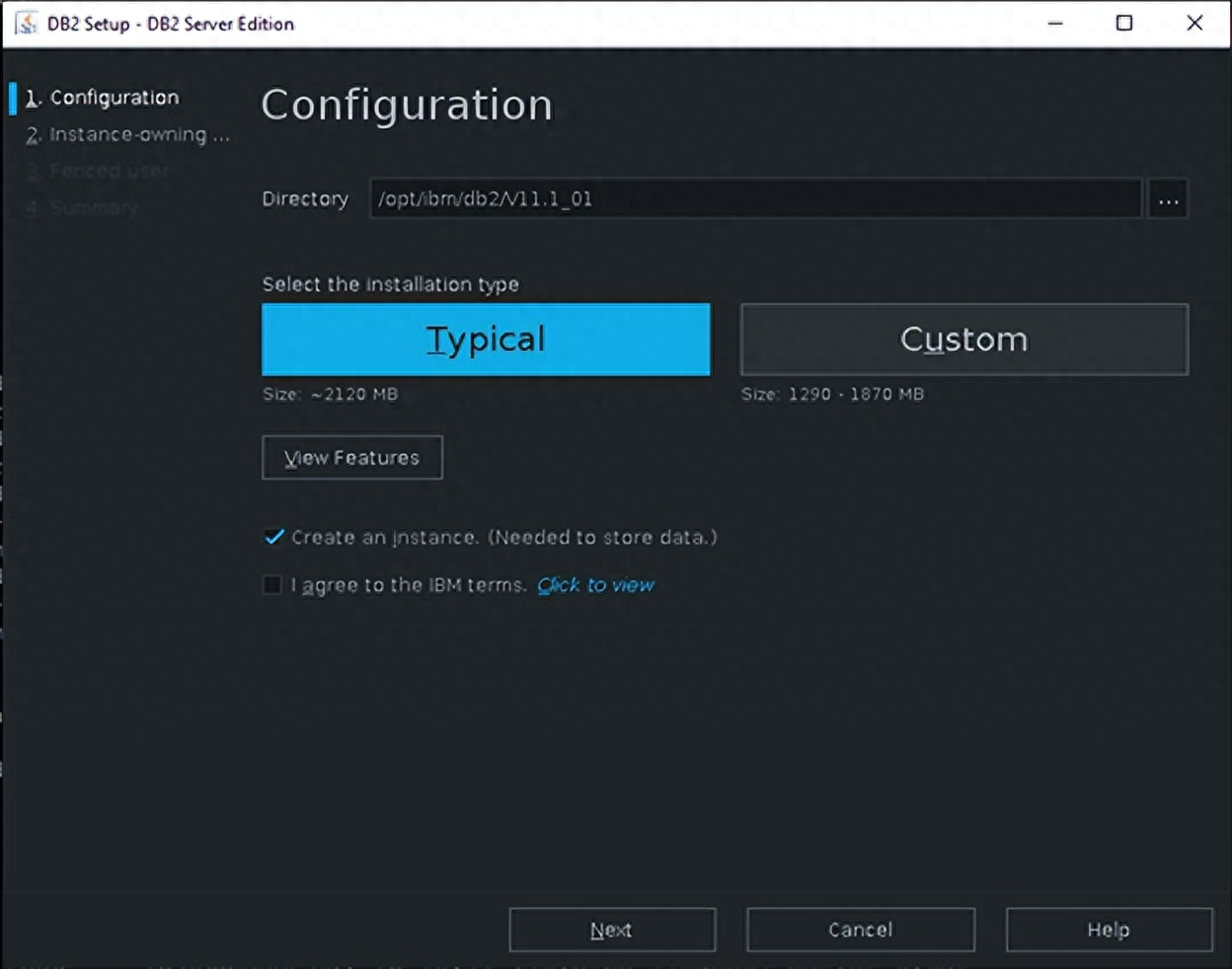The image size is (1232, 969).
Task: Open IBM terms via Click to view link
Action: (595, 585)
